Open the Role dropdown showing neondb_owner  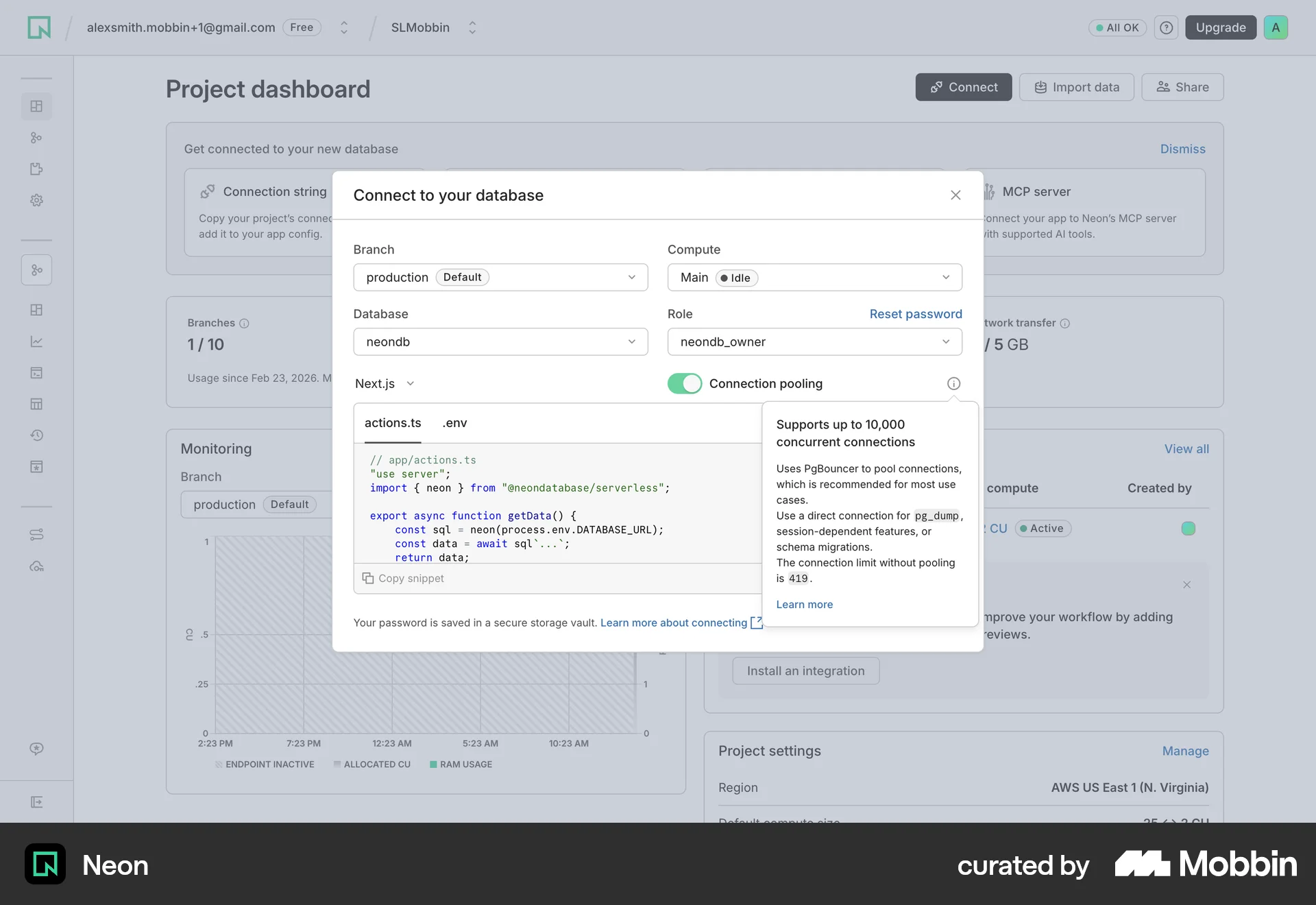pos(814,341)
